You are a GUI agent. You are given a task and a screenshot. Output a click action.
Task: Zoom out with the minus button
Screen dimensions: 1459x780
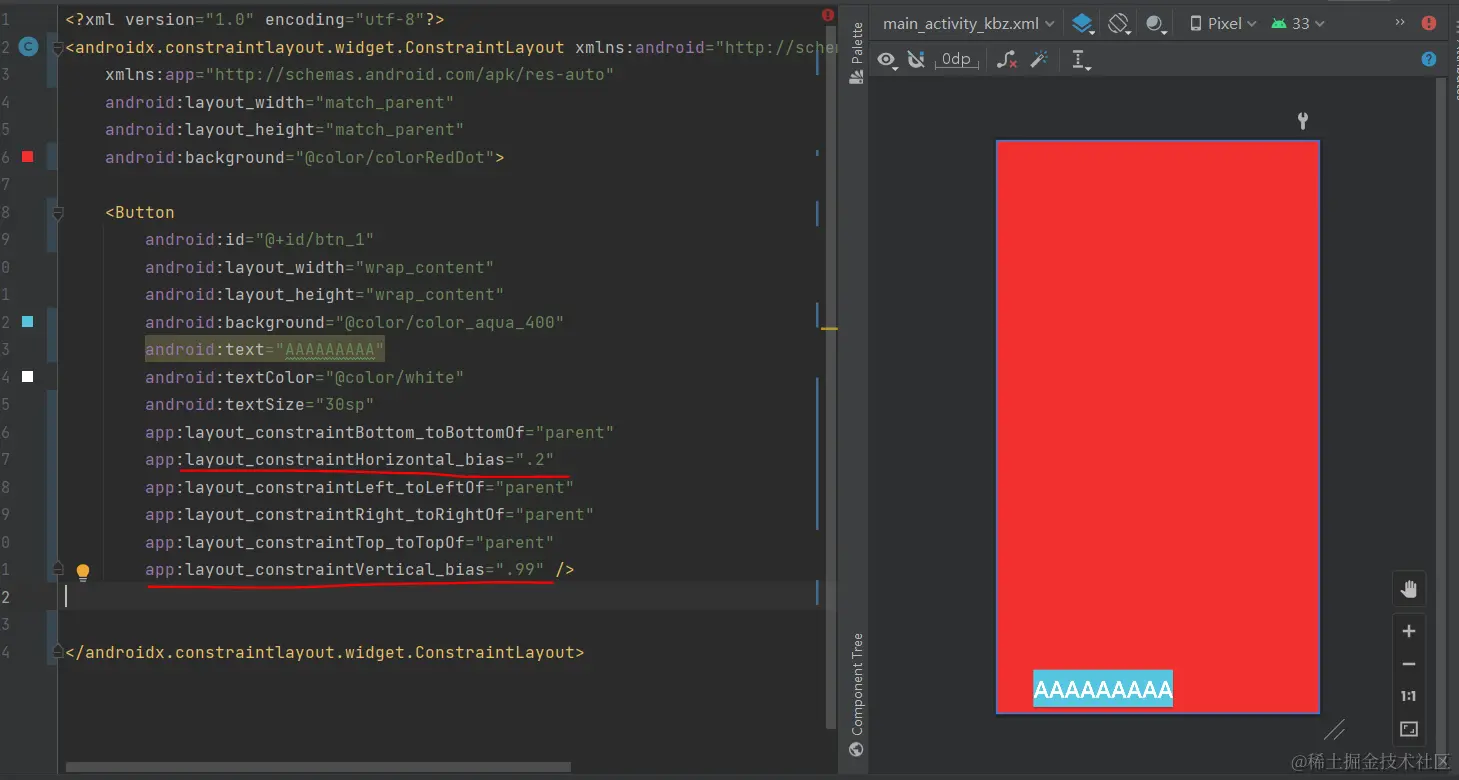1409,664
